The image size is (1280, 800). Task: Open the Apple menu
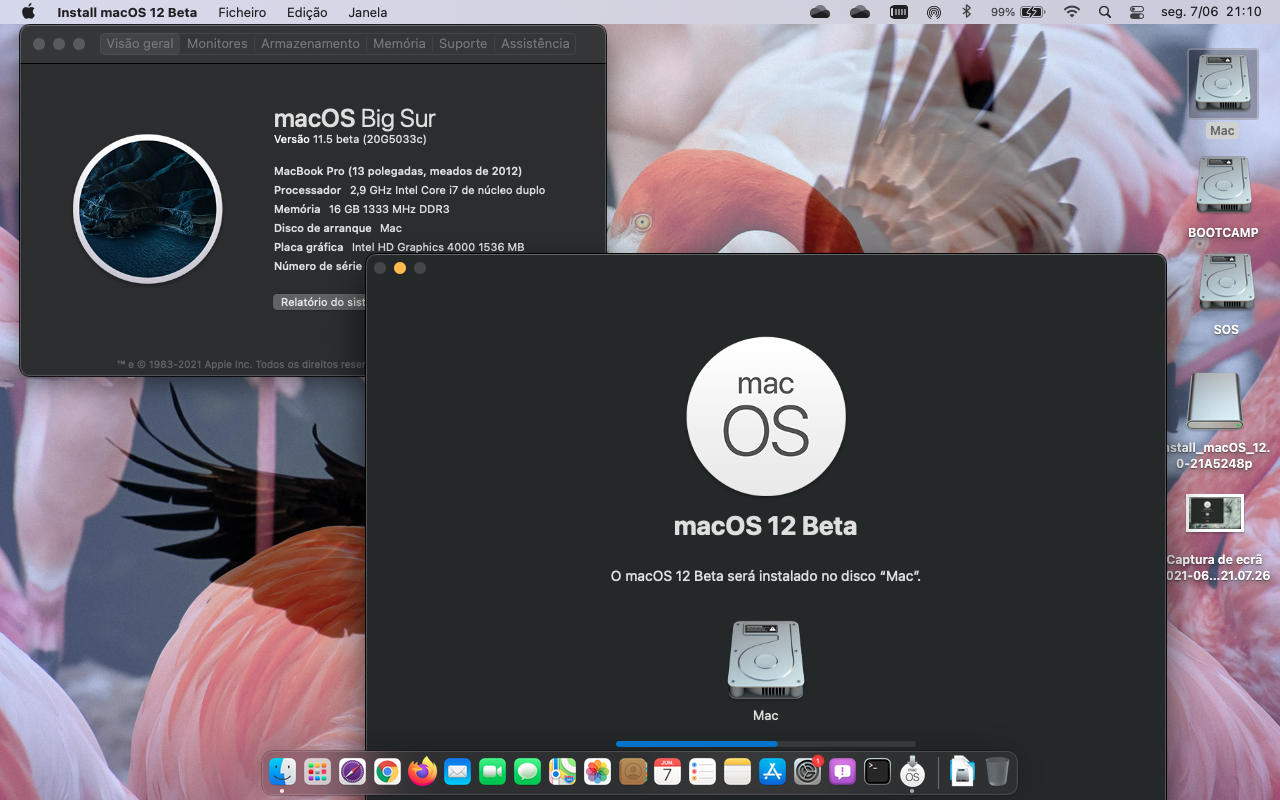tap(28, 12)
